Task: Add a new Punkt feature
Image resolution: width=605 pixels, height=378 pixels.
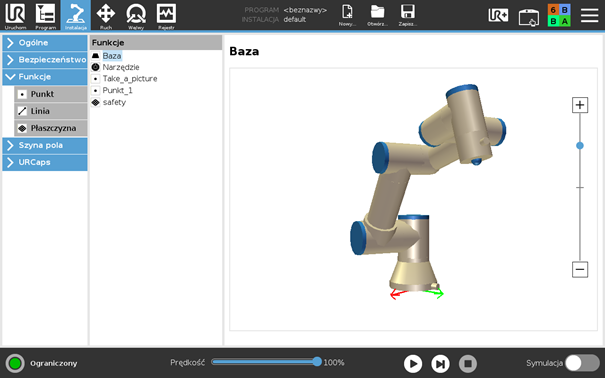Action: click(51, 94)
